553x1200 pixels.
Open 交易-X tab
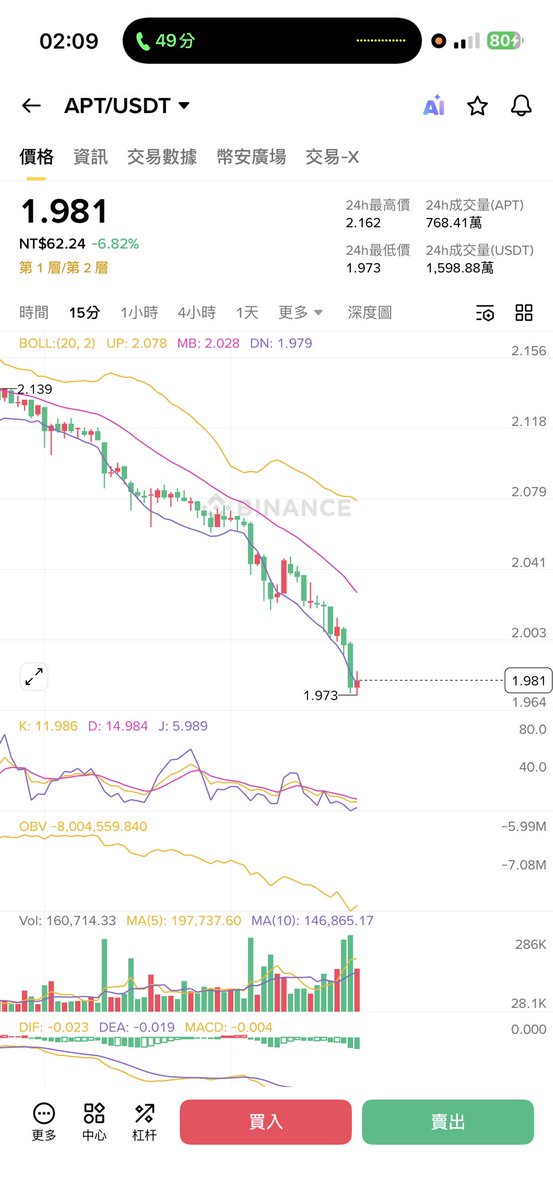tap(332, 157)
